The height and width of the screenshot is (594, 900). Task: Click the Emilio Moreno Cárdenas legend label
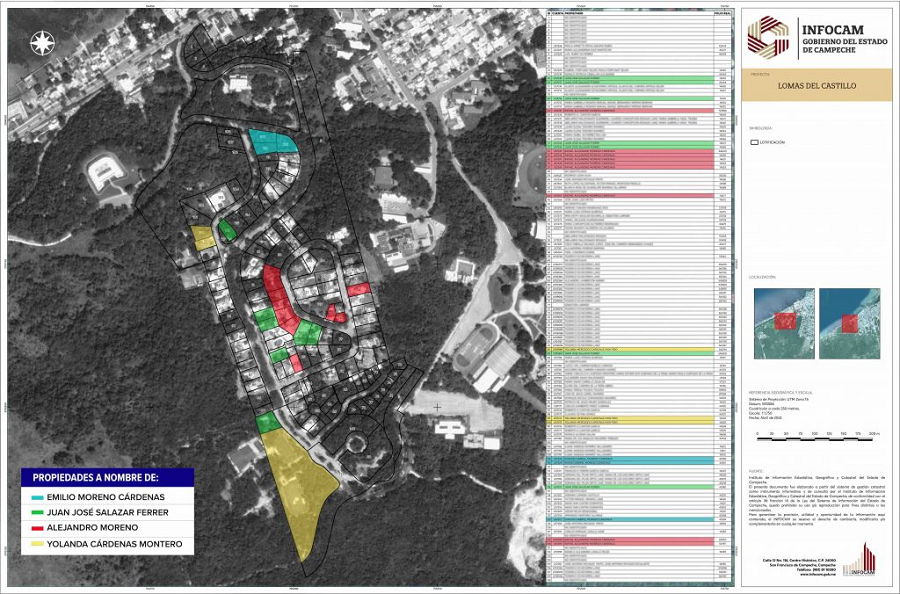(x=105, y=496)
